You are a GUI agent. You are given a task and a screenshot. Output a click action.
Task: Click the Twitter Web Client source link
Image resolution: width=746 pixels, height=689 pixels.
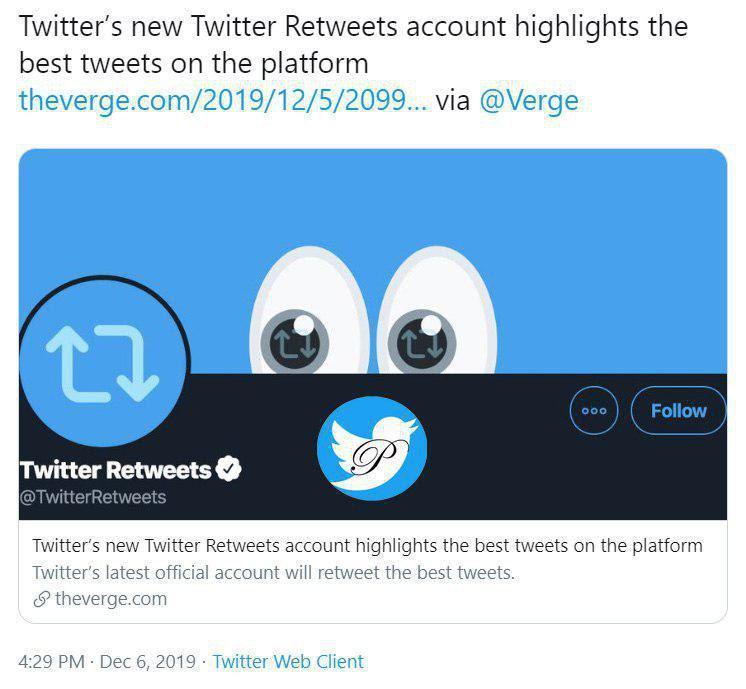coord(288,661)
